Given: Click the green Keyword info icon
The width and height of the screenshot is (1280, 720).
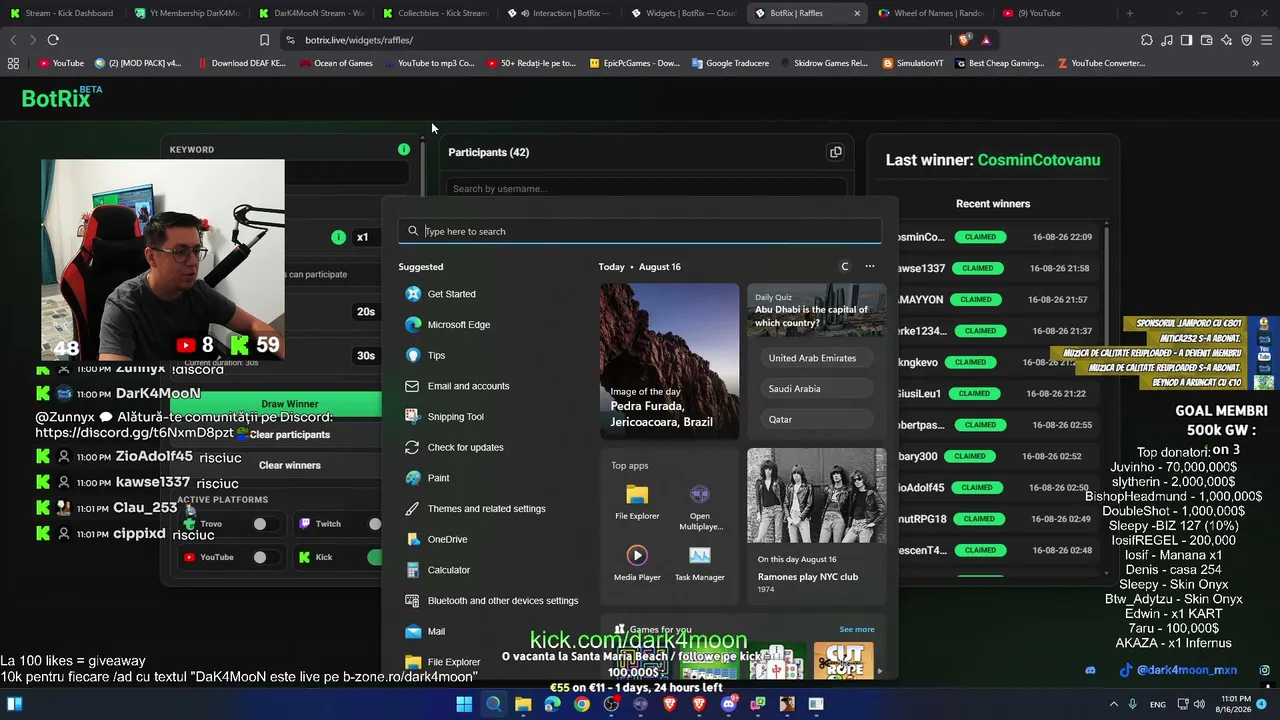Looking at the screenshot, I should tap(404, 149).
